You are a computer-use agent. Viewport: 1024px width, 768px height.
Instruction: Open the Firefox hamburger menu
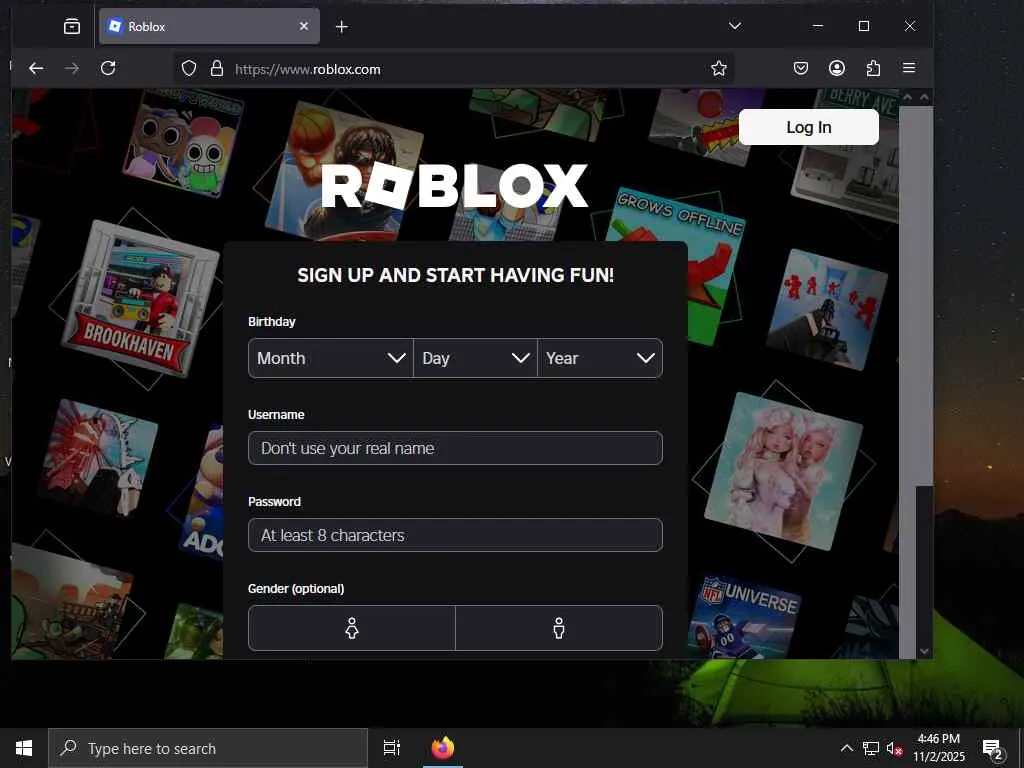(x=908, y=68)
